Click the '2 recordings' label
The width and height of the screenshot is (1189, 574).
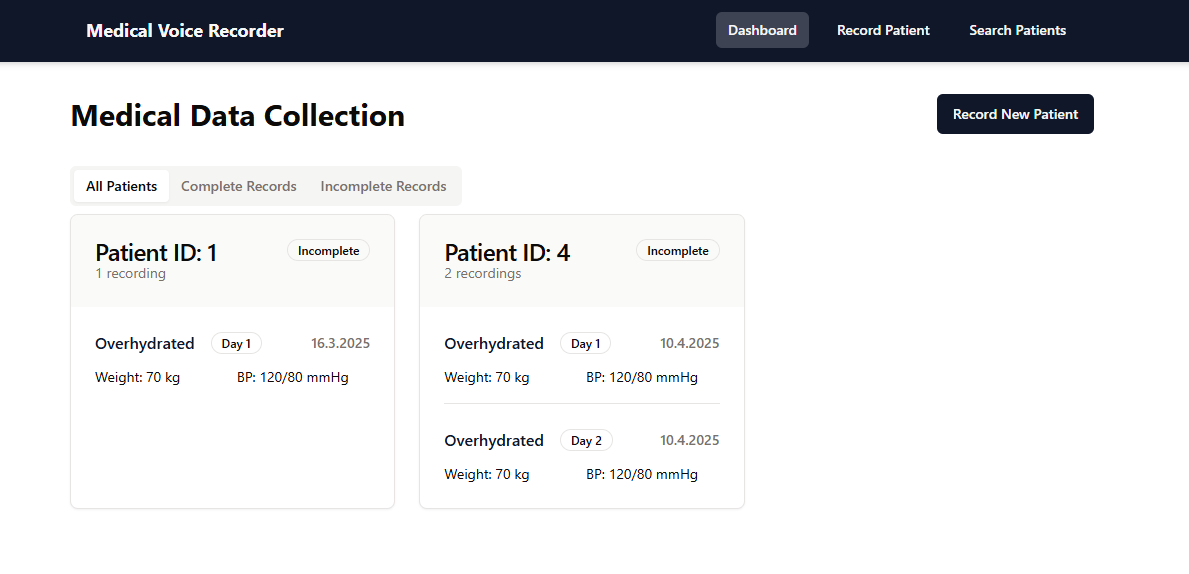(483, 274)
